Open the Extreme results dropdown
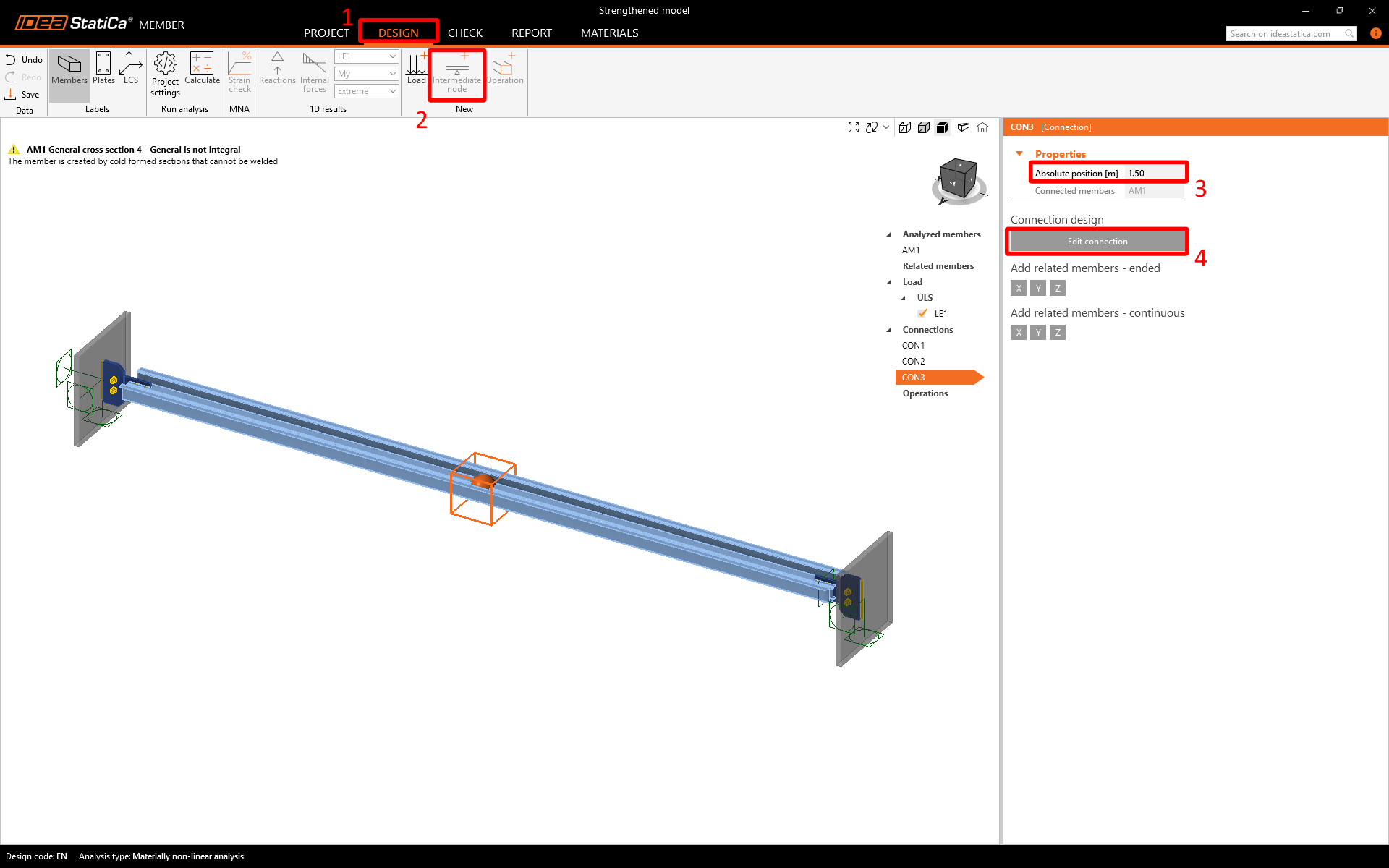The height and width of the screenshot is (868, 1389). click(x=367, y=91)
